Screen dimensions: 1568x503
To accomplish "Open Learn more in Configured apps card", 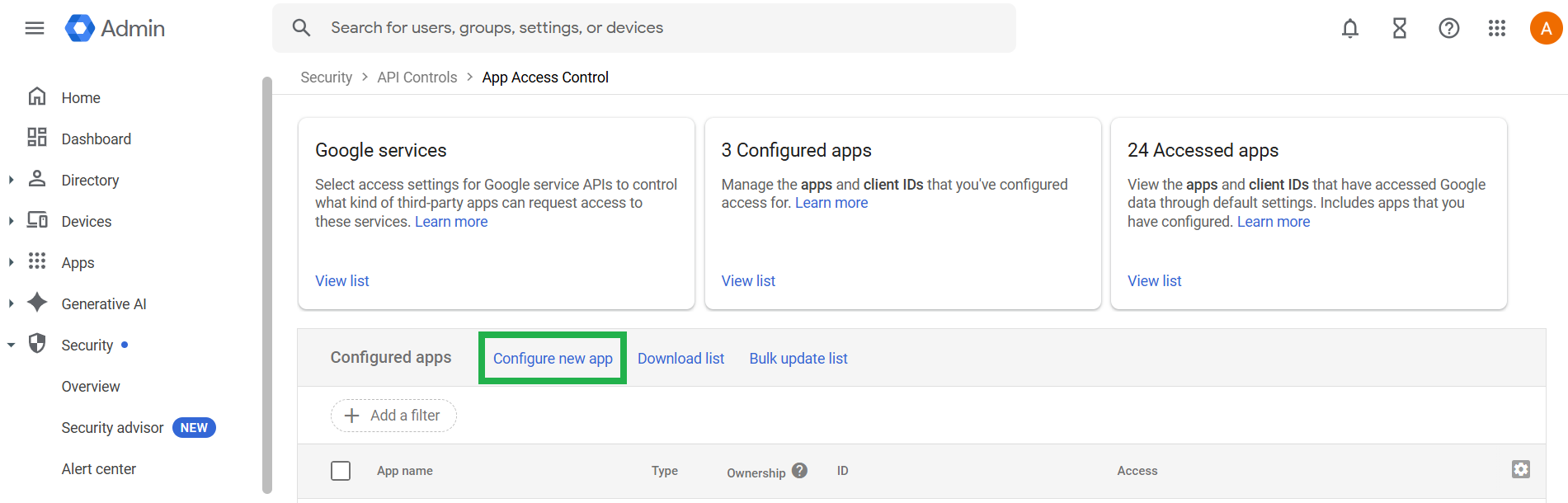I will pyautogui.click(x=831, y=203).
